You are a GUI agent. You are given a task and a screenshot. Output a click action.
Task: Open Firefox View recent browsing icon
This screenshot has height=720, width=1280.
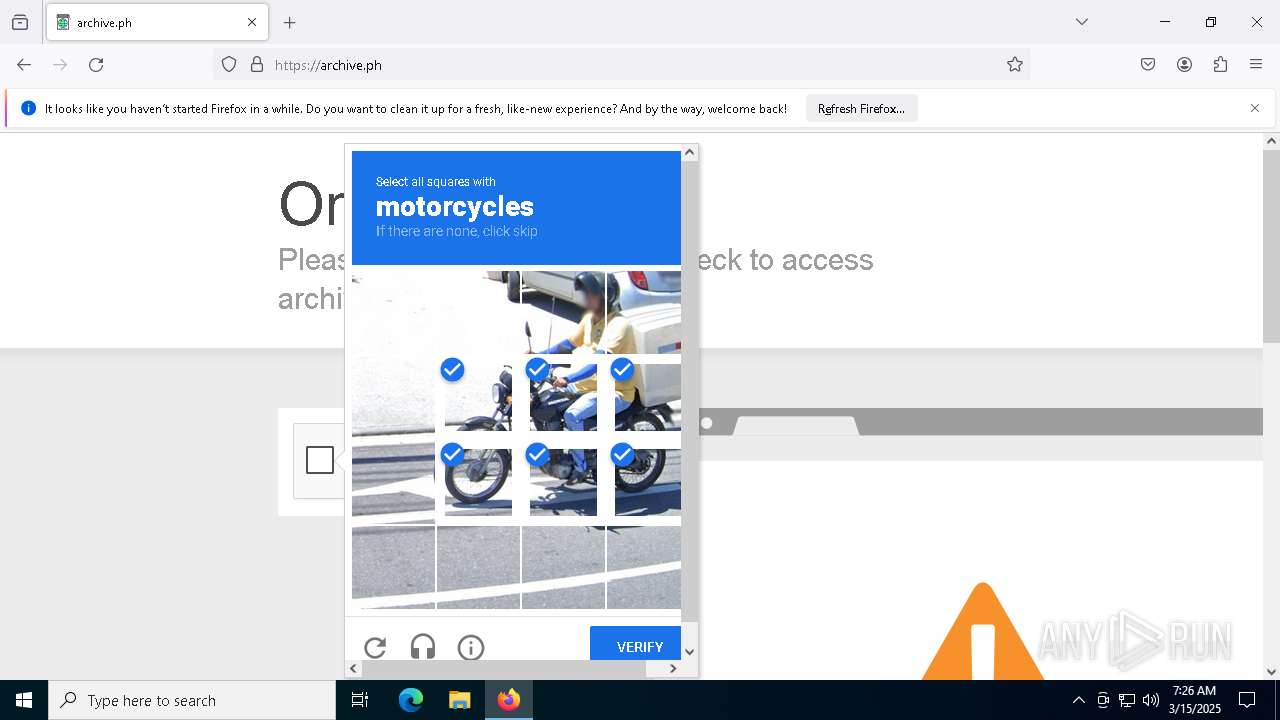coord(20,22)
